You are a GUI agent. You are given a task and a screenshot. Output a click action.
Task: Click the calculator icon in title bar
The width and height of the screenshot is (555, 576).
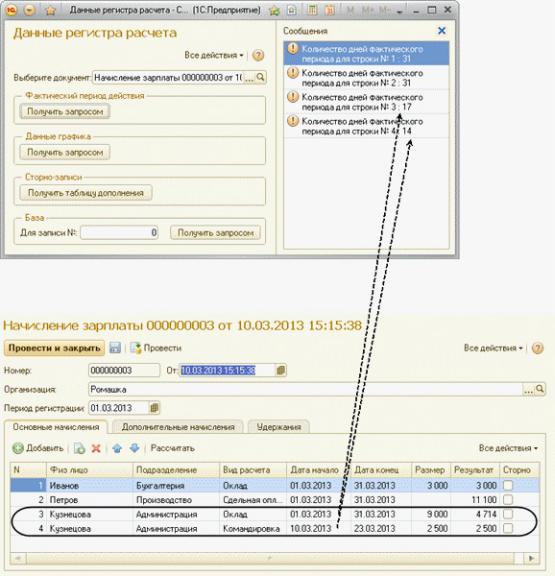pyautogui.click(x=312, y=10)
